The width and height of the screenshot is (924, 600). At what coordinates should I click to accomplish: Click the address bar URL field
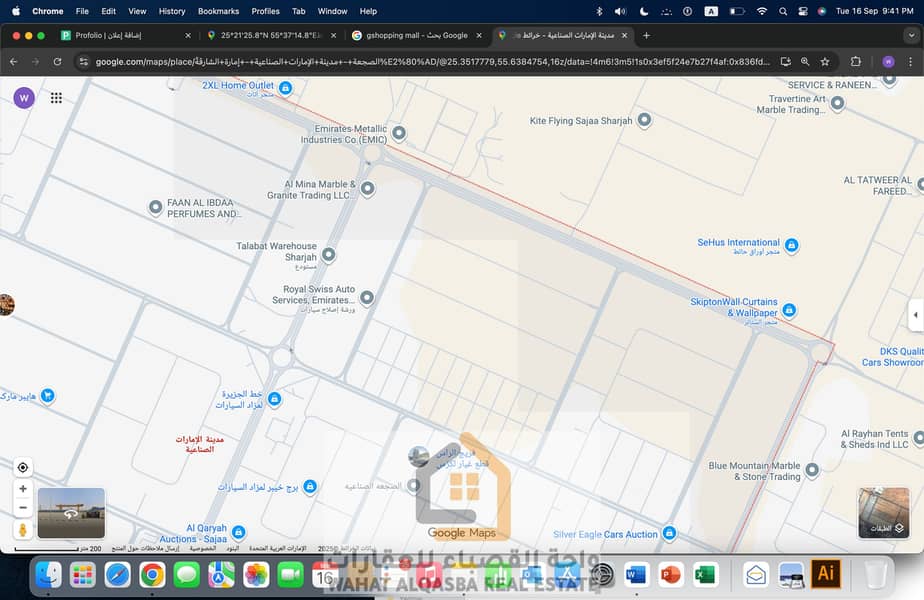tap(430, 61)
